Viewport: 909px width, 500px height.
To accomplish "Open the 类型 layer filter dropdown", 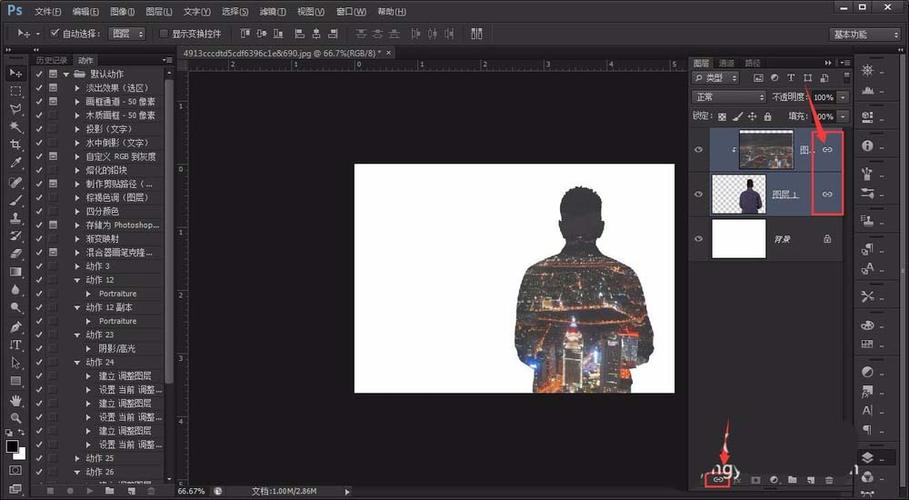I will tap(715, 78).
